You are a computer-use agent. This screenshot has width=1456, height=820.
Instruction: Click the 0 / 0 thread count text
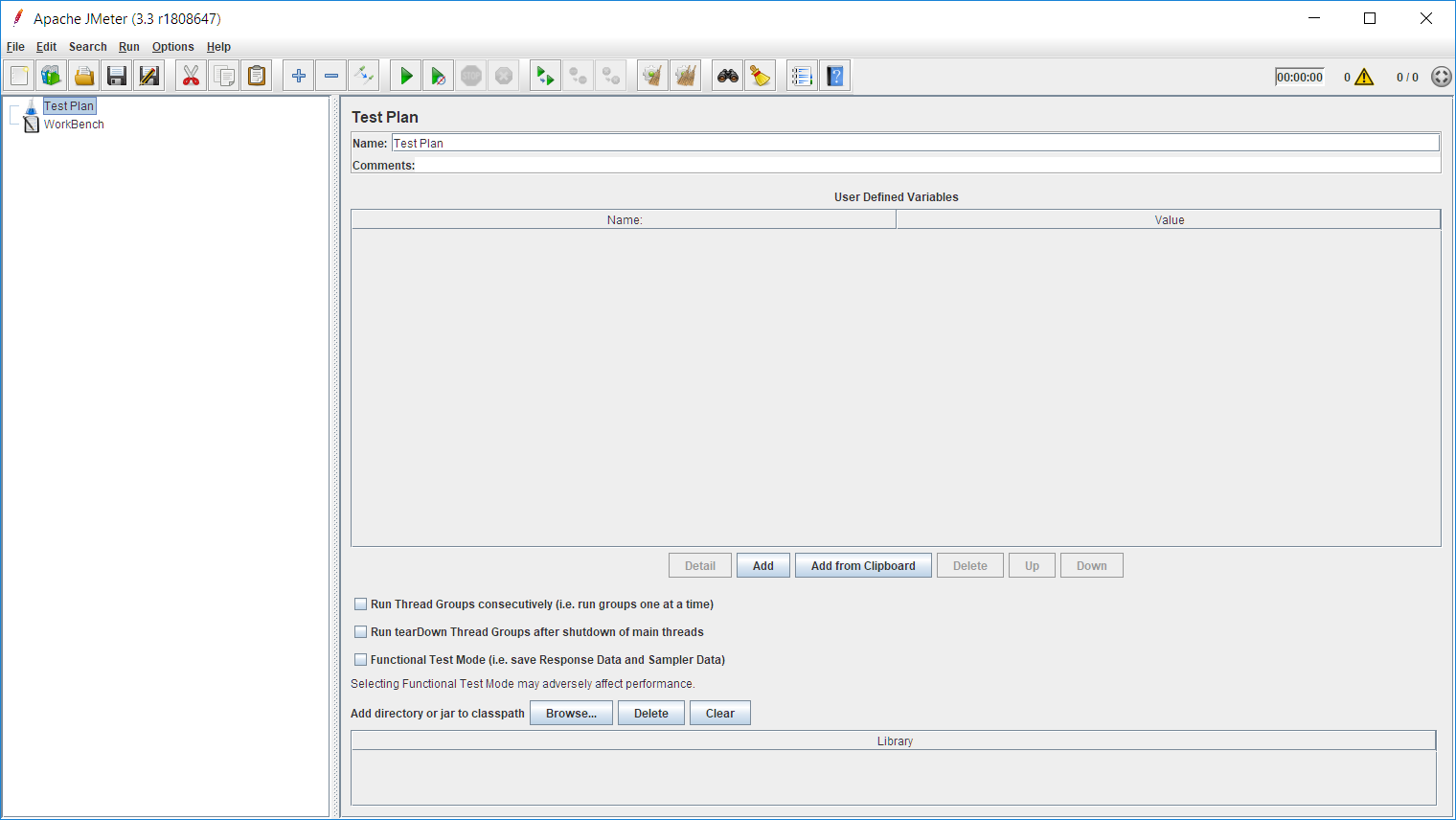[1407, 78]
